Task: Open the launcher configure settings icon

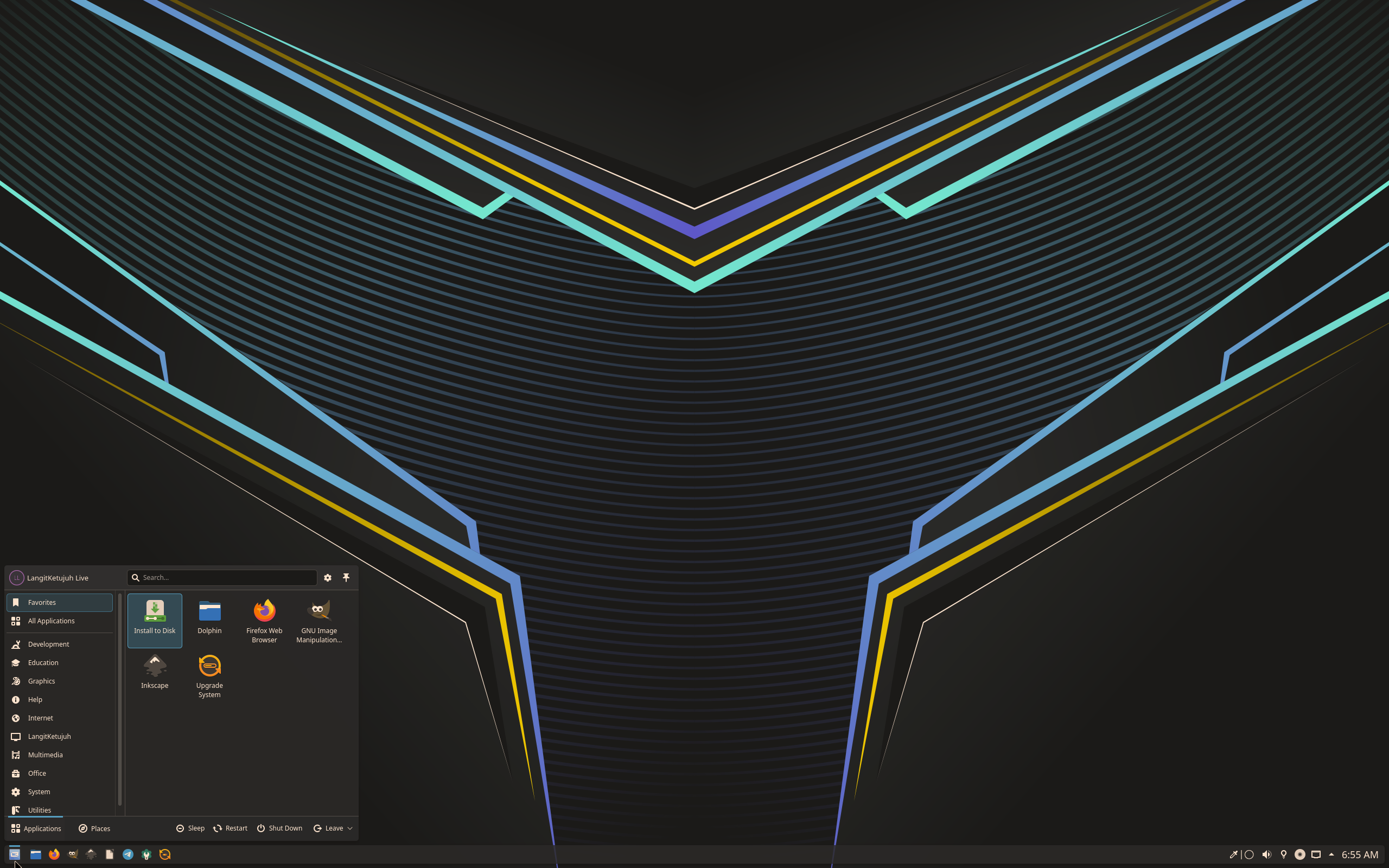Action: 328,578
